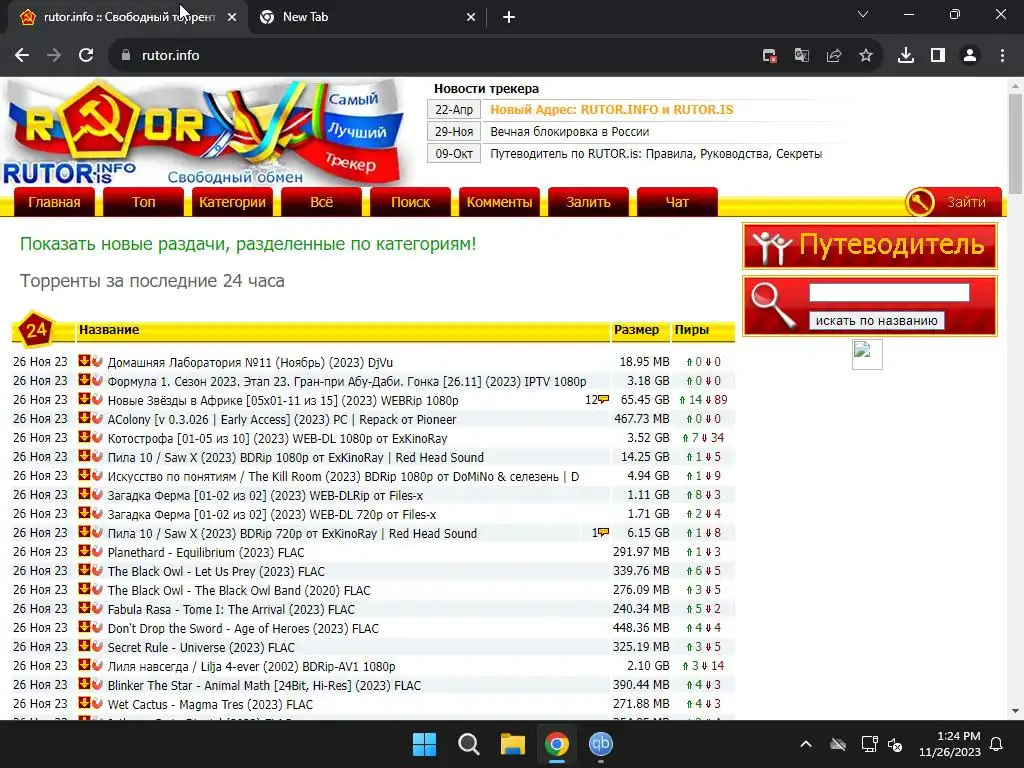Click the broken image below the search box
Image resolution: width=1024 pixels, height=768 pixels.
coord(867,354)
